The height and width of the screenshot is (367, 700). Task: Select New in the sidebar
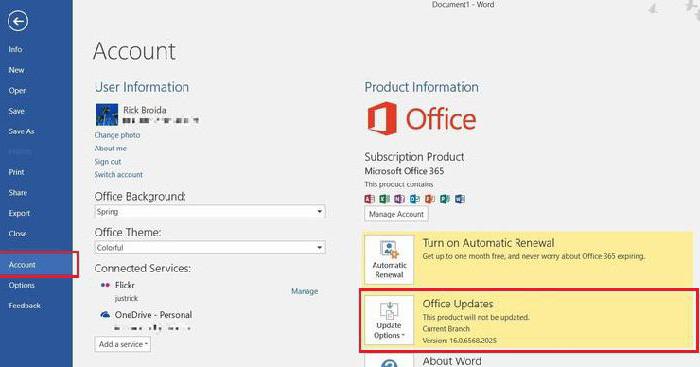click(x=16, y=70)
